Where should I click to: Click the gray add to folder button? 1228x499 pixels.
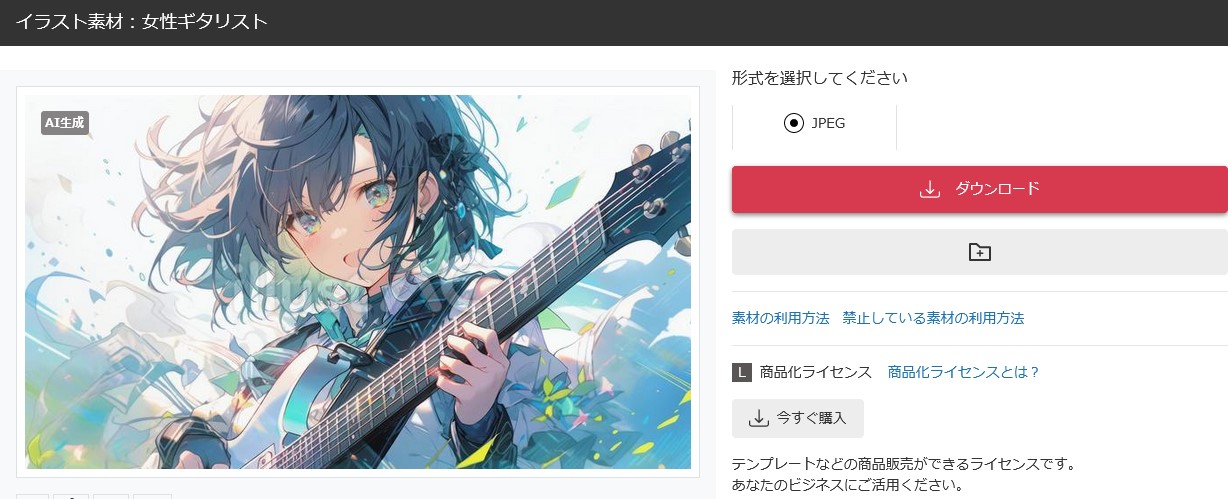980,252
